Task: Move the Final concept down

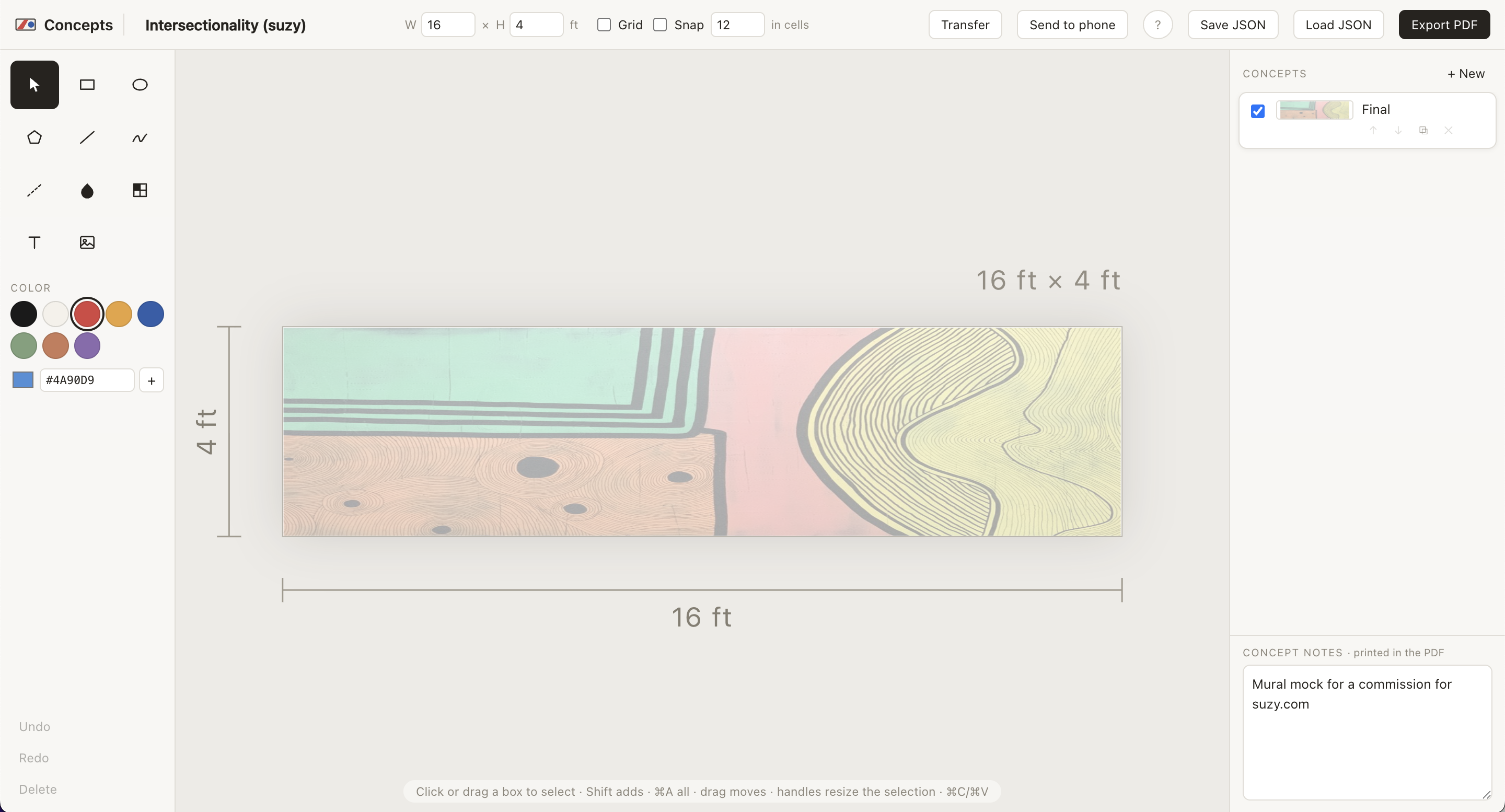Action: point(1398,130)
